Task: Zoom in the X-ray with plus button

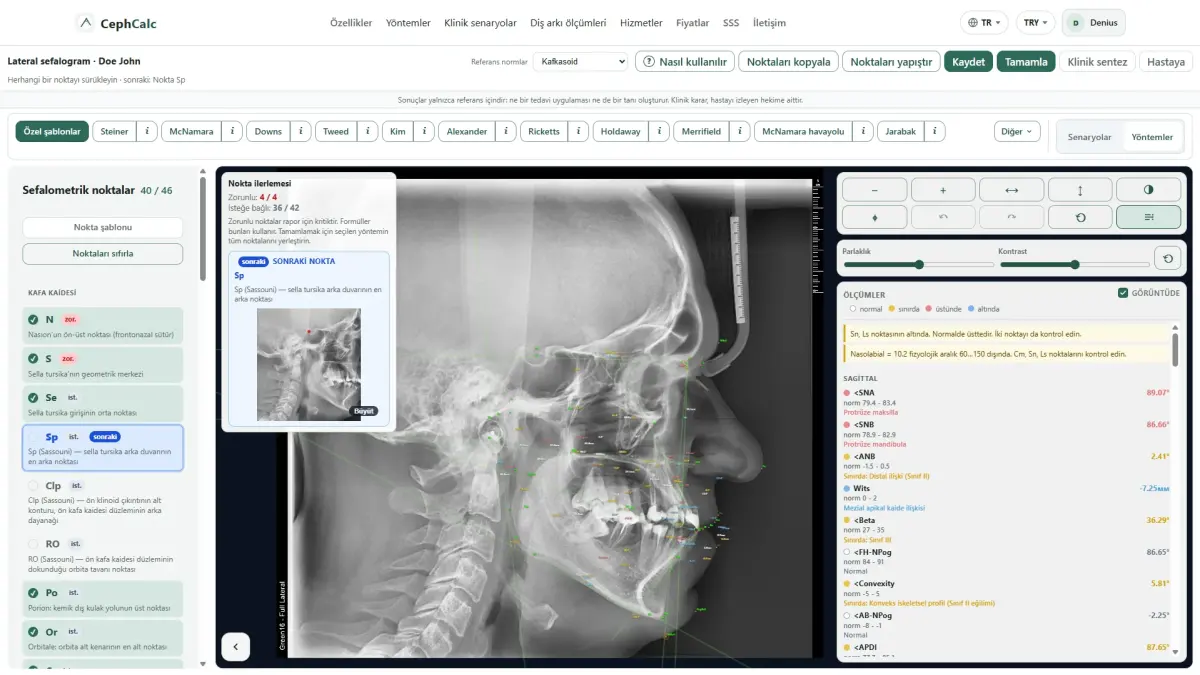Action: [943, 190]
